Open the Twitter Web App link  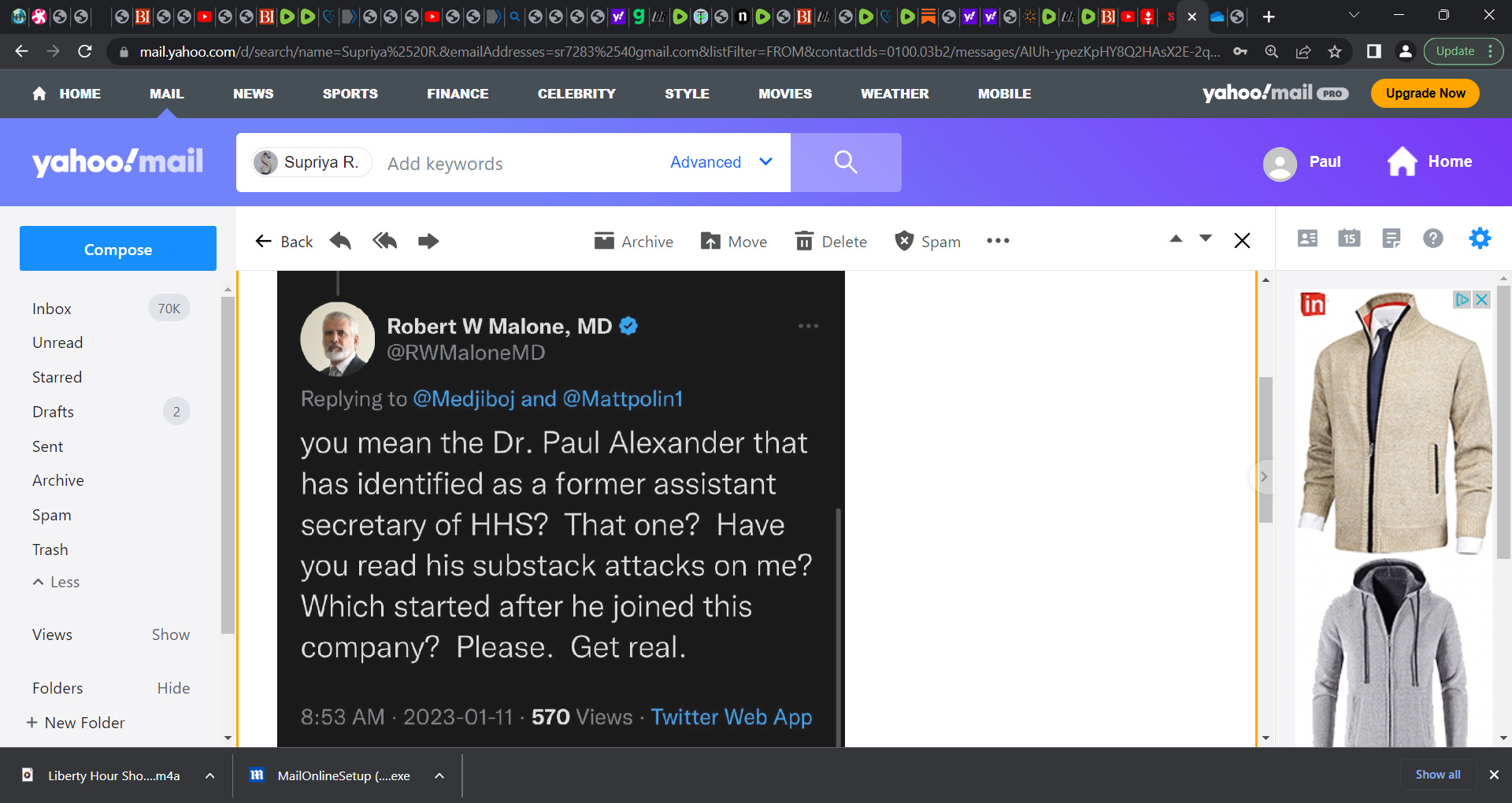(x=731, y=717)
